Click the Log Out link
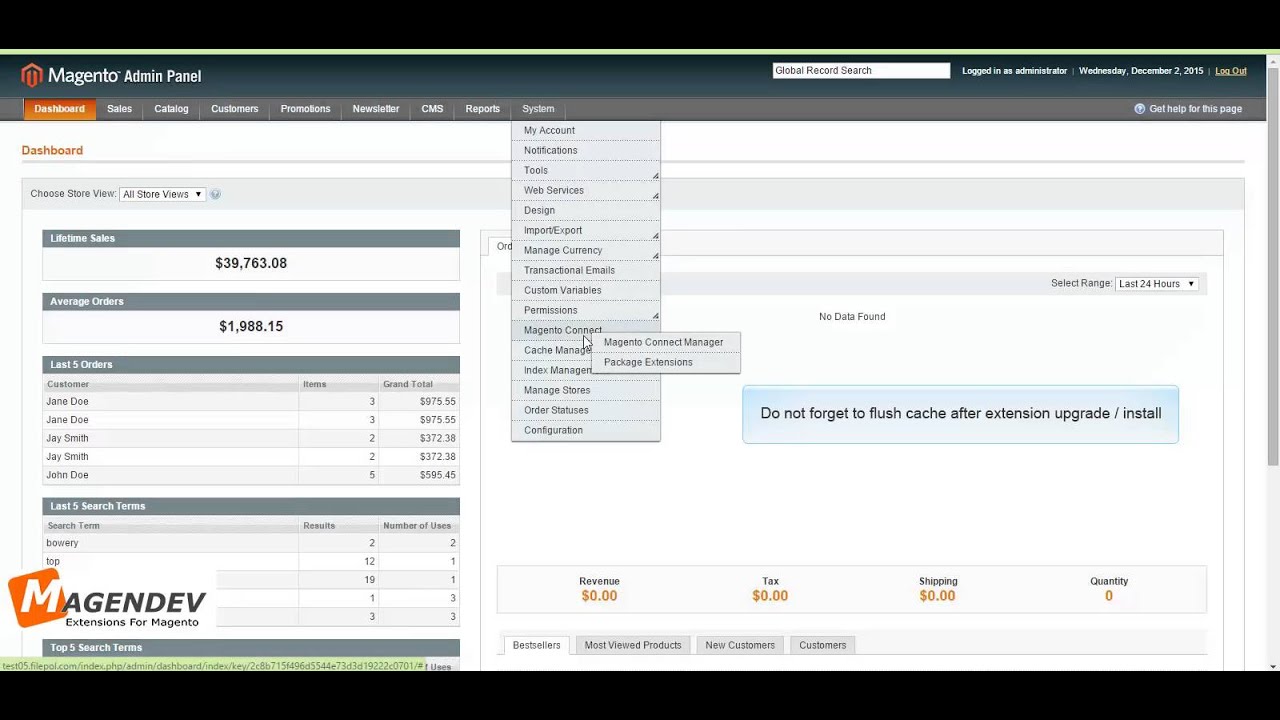Image resolution: width=1280 pixels, height=720 pixels. click(x=1231, y=71)
